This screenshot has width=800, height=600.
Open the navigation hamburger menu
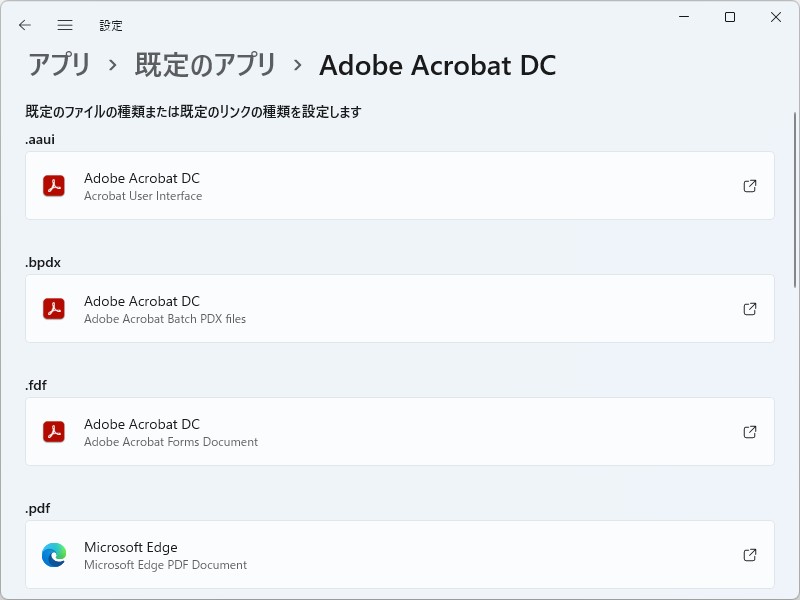[64, 25]
